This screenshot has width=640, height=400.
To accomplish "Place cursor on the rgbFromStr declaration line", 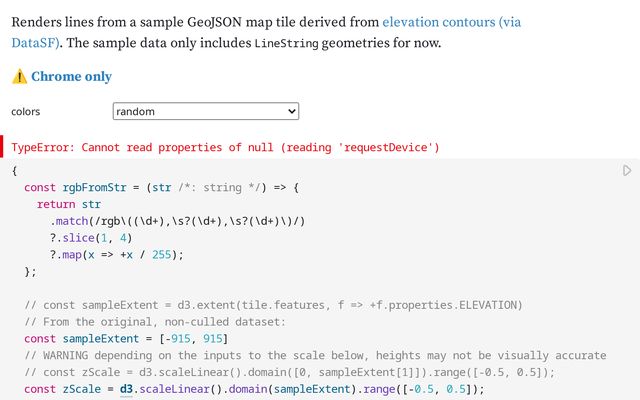I will click(161, 187).
